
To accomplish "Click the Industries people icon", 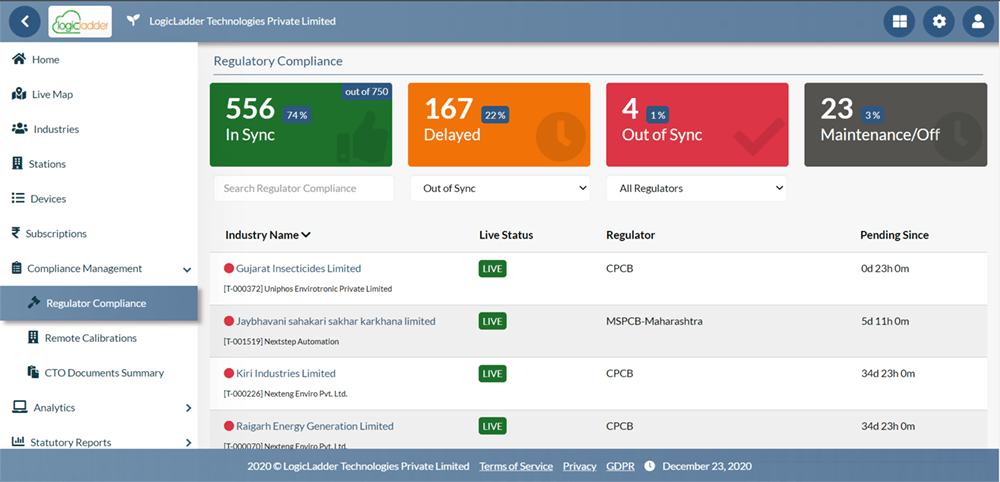I will (20, 129).
